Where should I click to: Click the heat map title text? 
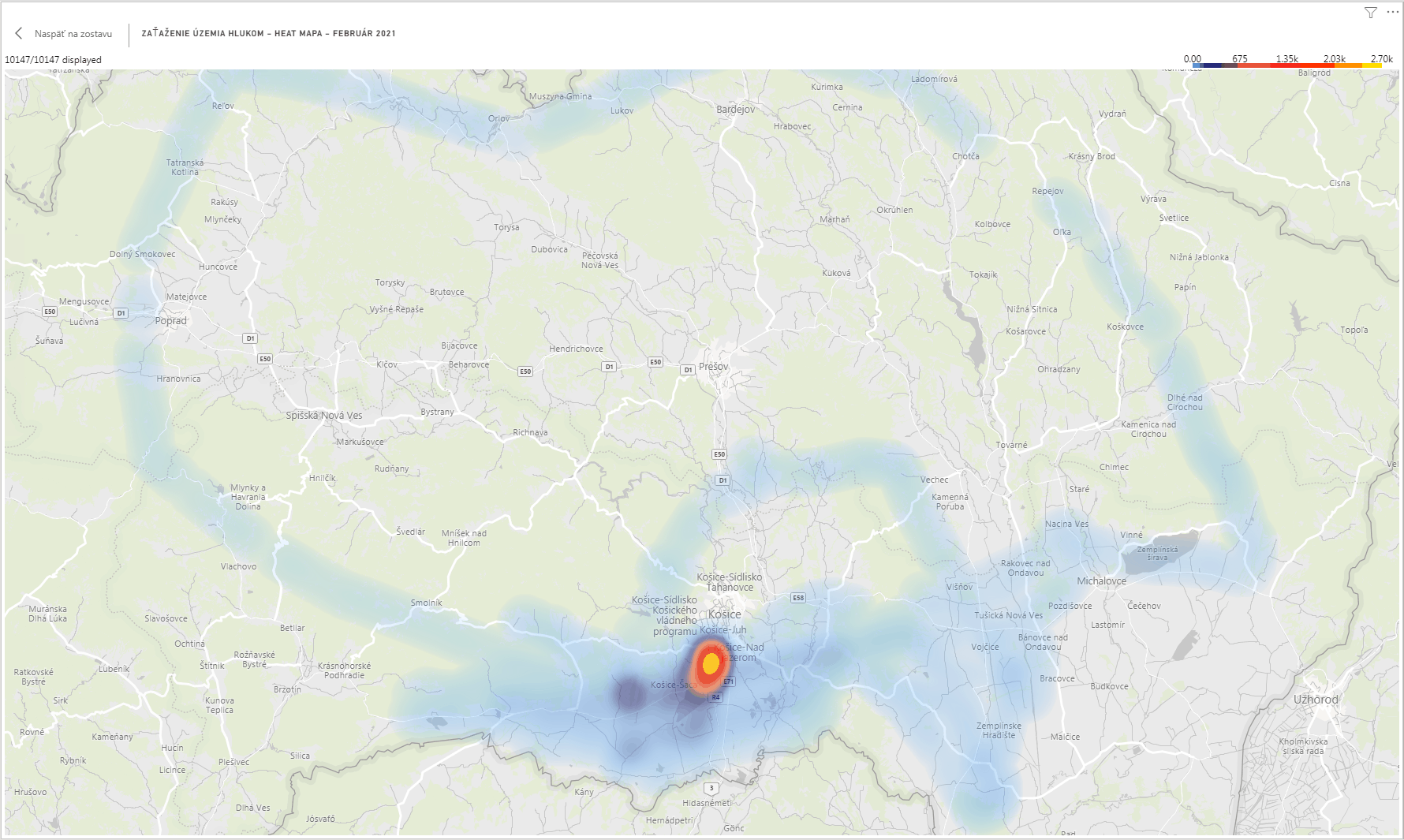coord(268,34)
